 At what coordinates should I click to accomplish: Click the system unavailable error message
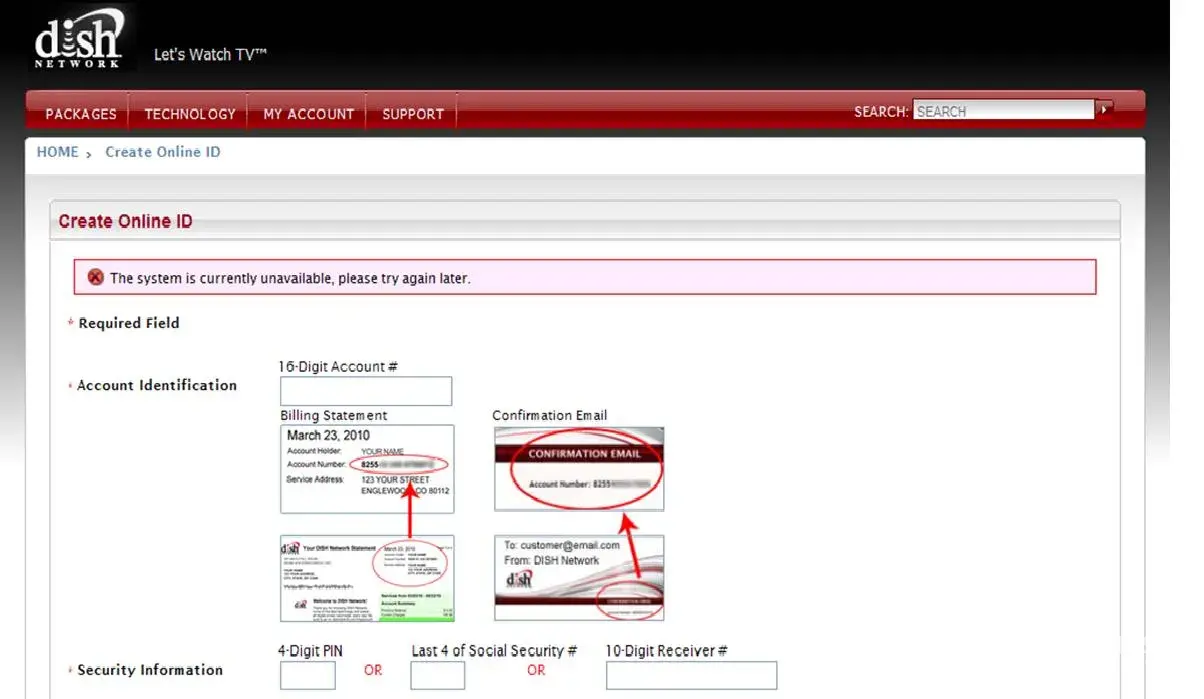[290, 278]
